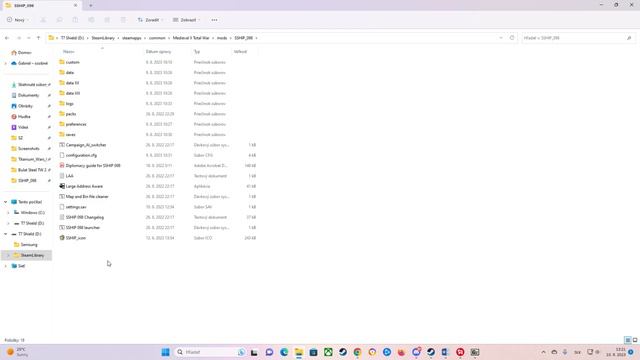Open the Domov home item in sidebar
This screenshot has height=360, width=640.
[21, 53]
